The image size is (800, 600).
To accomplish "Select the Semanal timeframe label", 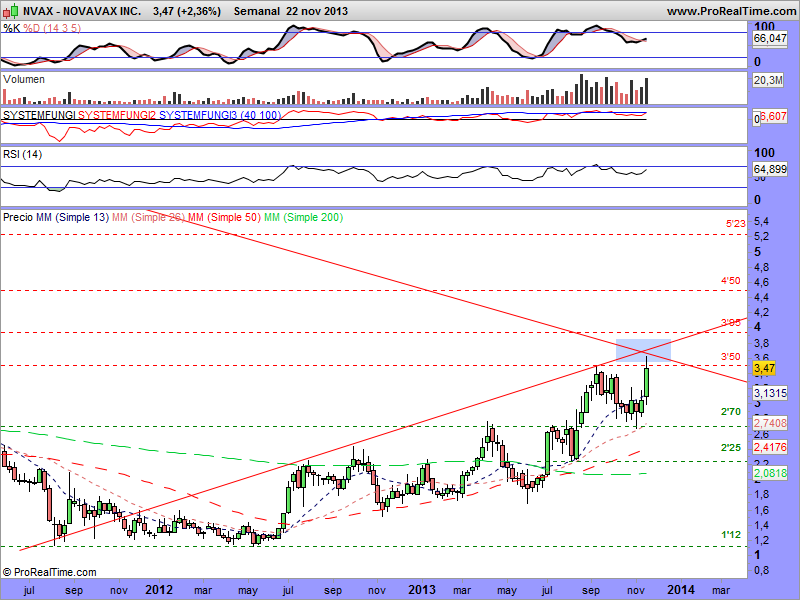I will pos(257,11).
